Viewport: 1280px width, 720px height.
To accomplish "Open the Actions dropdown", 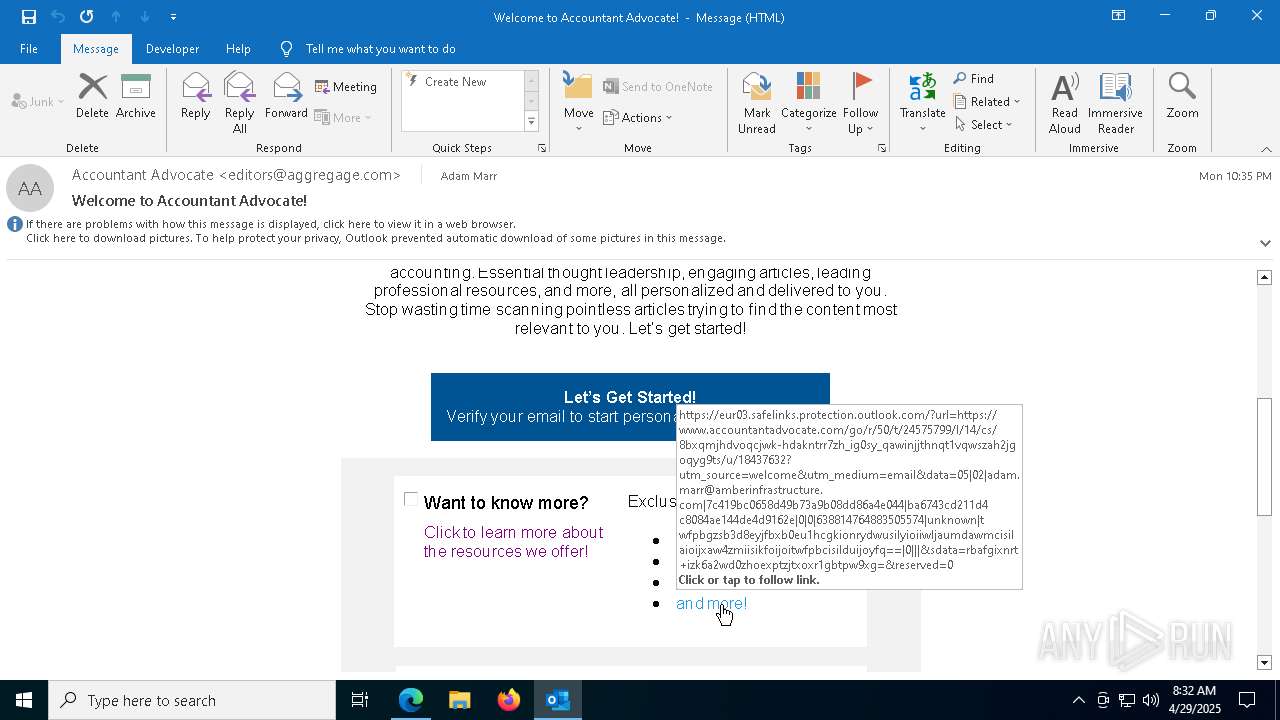I will pyautogui.click(x=638, y=117).
